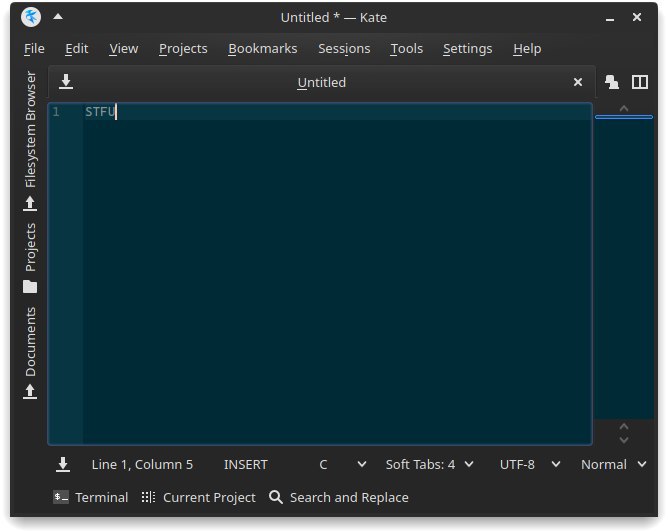This screenshot has height=531, width=668.
Task: Click the download arrow icon left of Untitled tab
Action: 66,81
